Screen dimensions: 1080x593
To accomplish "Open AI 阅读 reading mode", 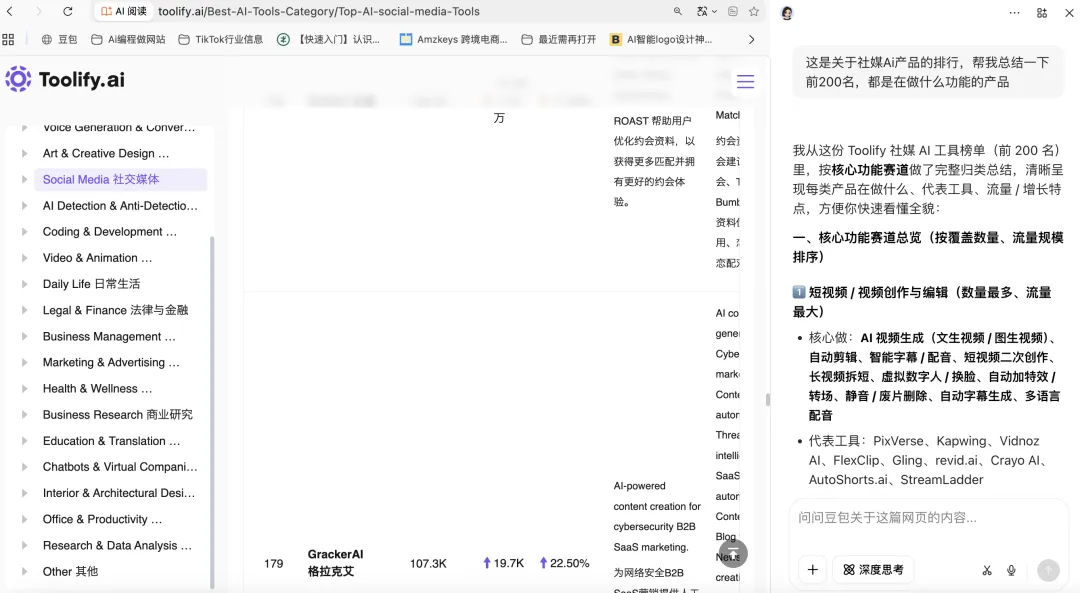I will (124, 11).
